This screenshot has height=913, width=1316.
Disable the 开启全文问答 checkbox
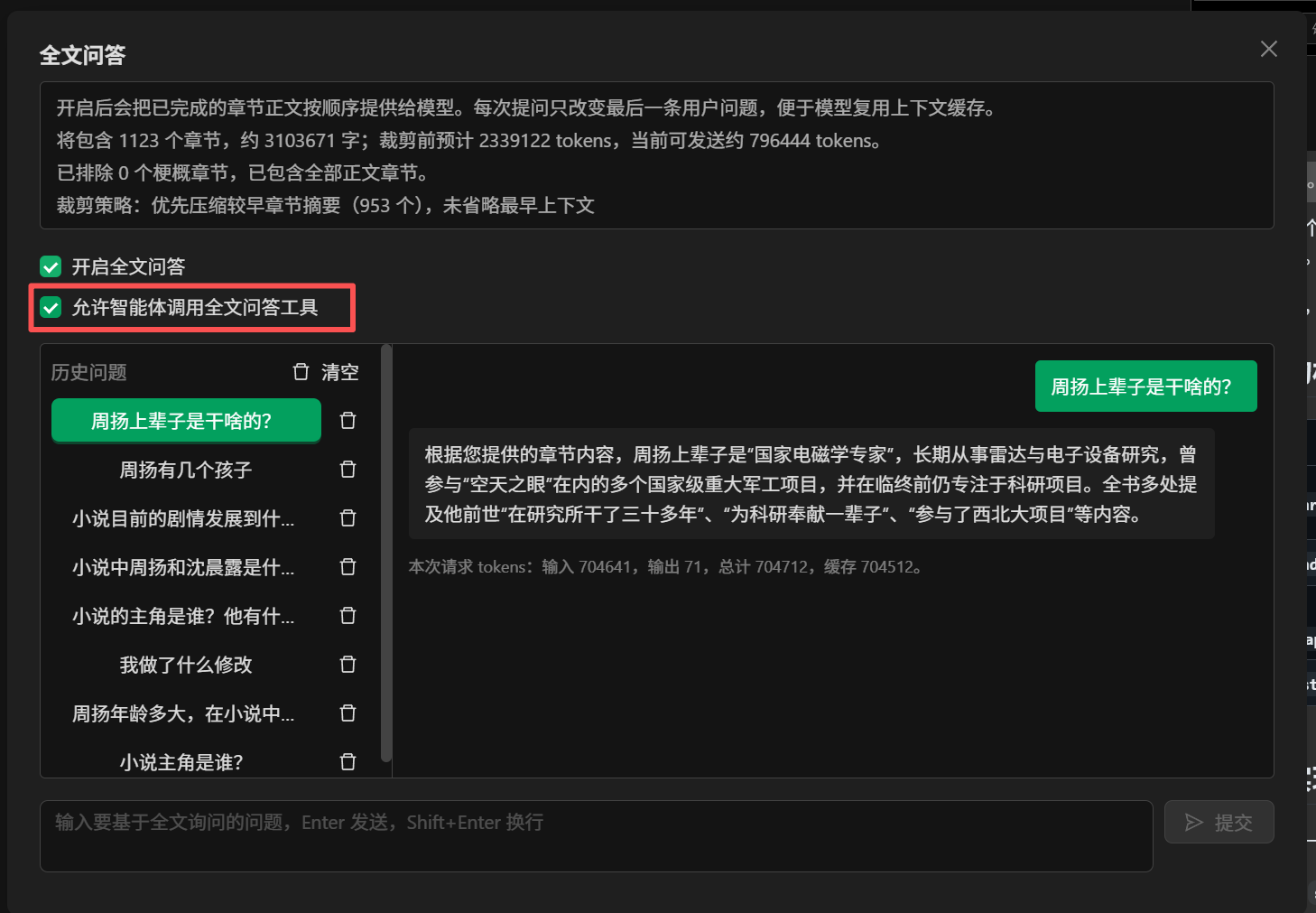[51, 266]
